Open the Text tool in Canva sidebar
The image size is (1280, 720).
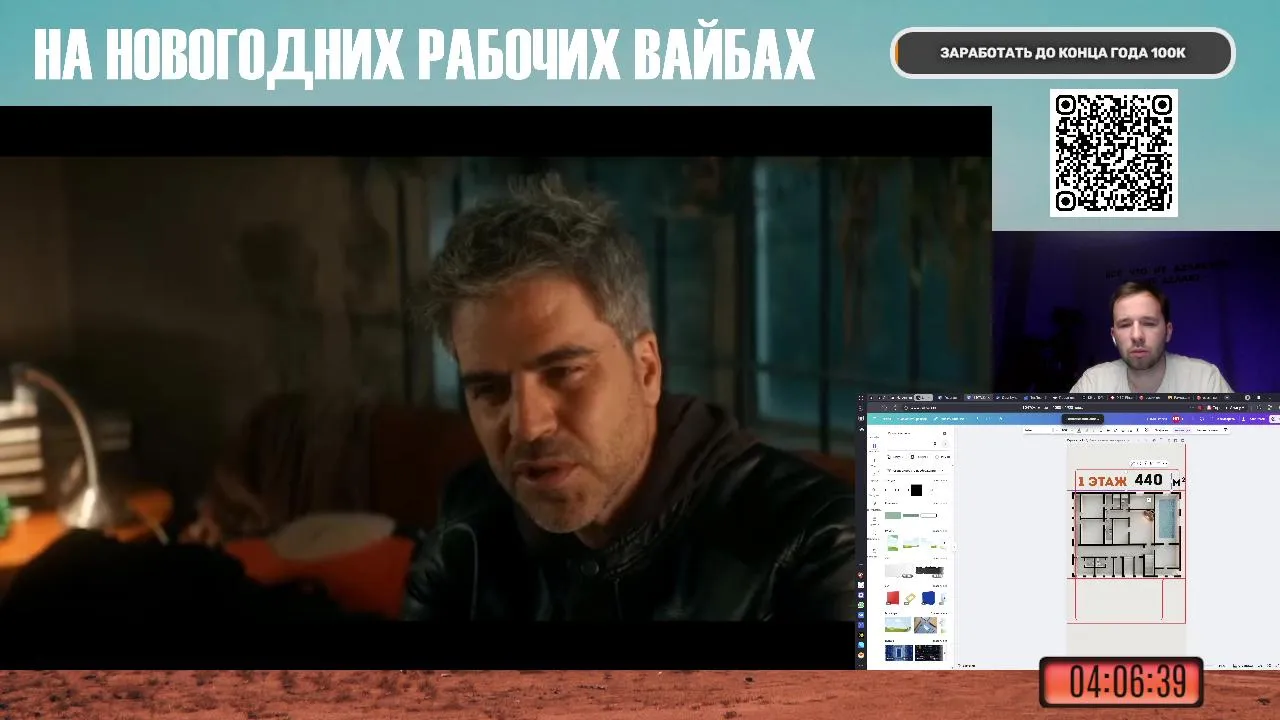[874, 461]
